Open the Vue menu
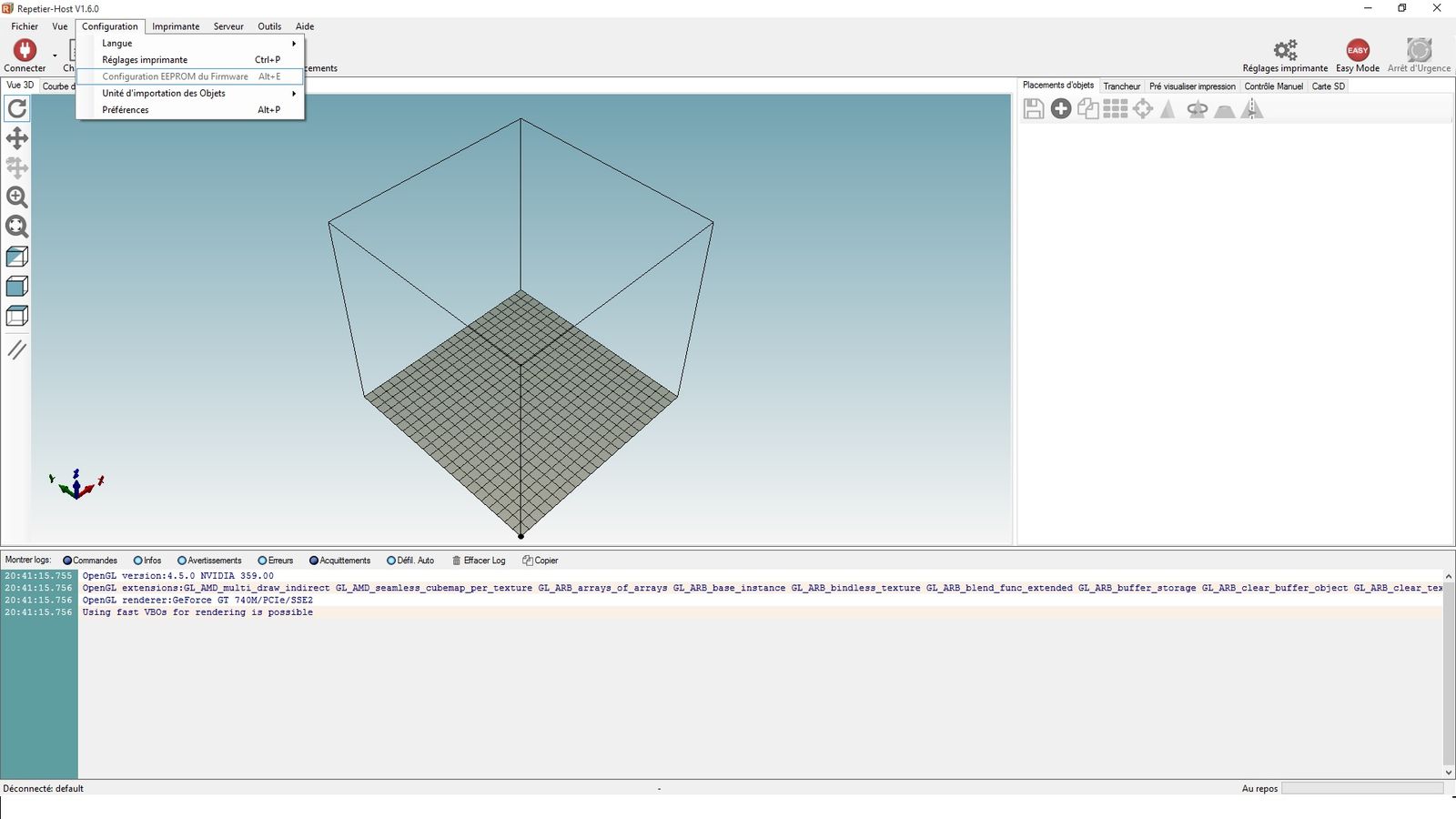The height and width of the screenshot is (819, 1456). 60,26
